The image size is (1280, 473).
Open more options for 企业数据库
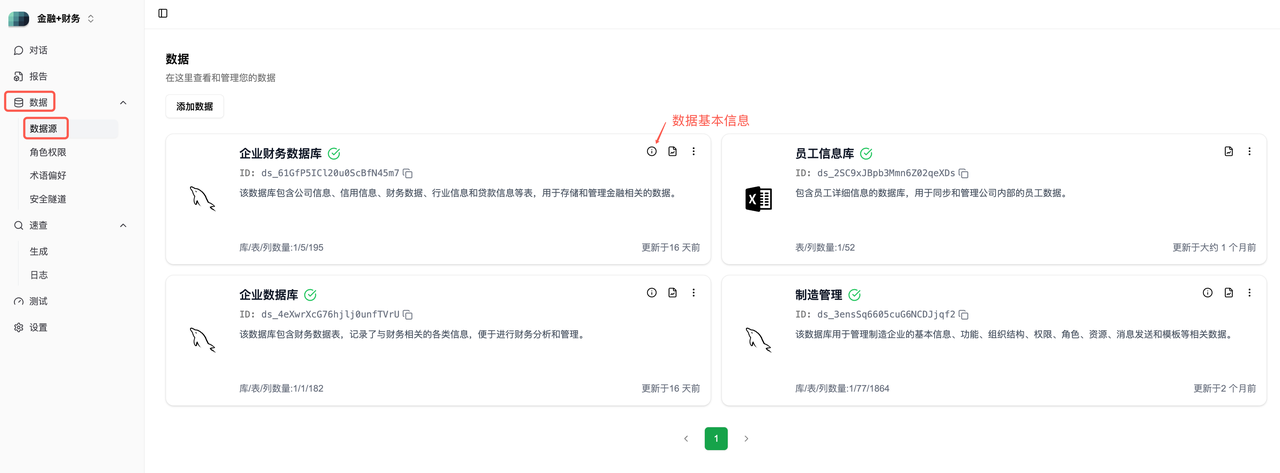click(694, 293)
